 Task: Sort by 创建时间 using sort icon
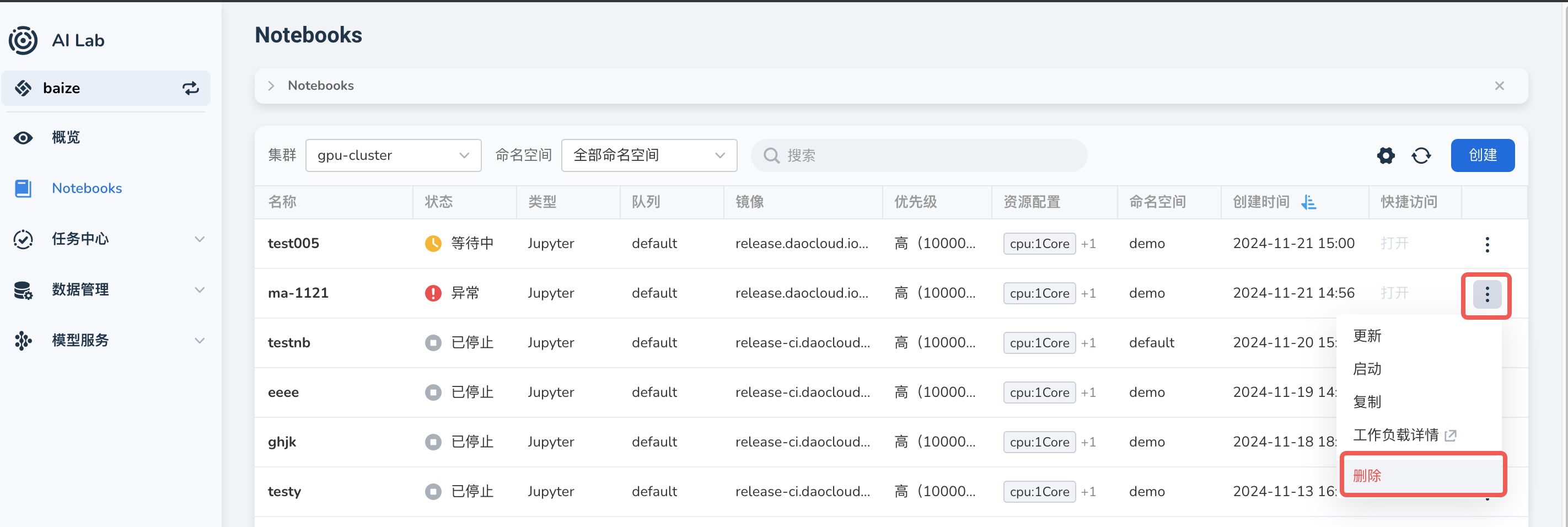click(1308, 202)
